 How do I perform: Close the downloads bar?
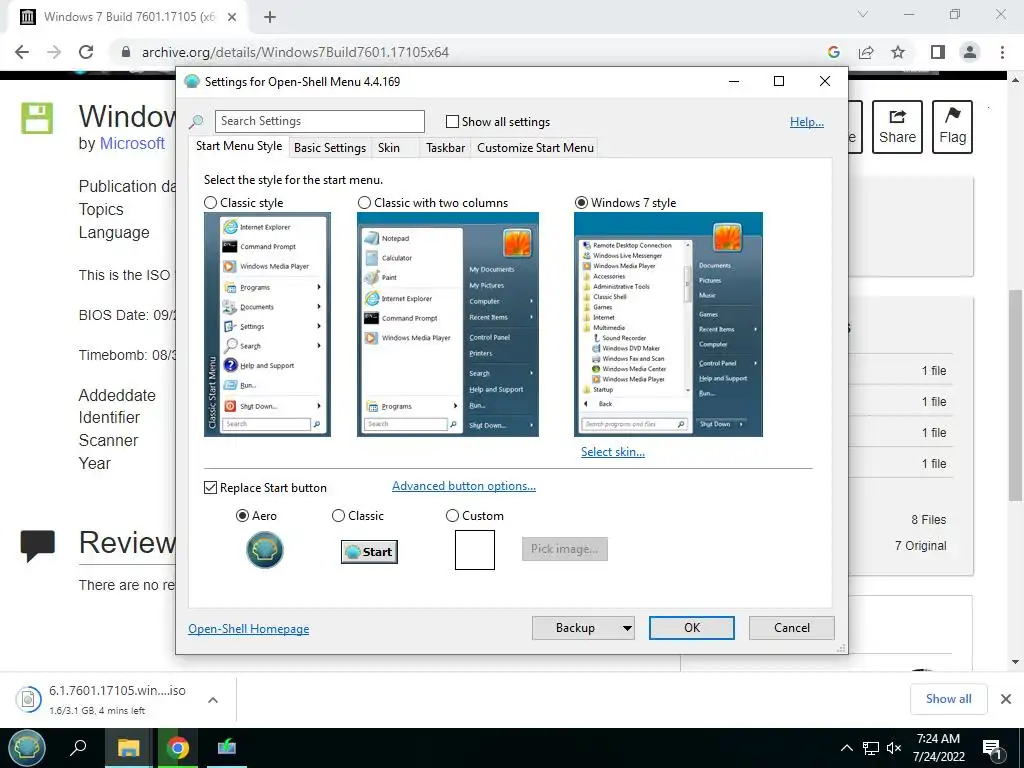pos(1006,699)
